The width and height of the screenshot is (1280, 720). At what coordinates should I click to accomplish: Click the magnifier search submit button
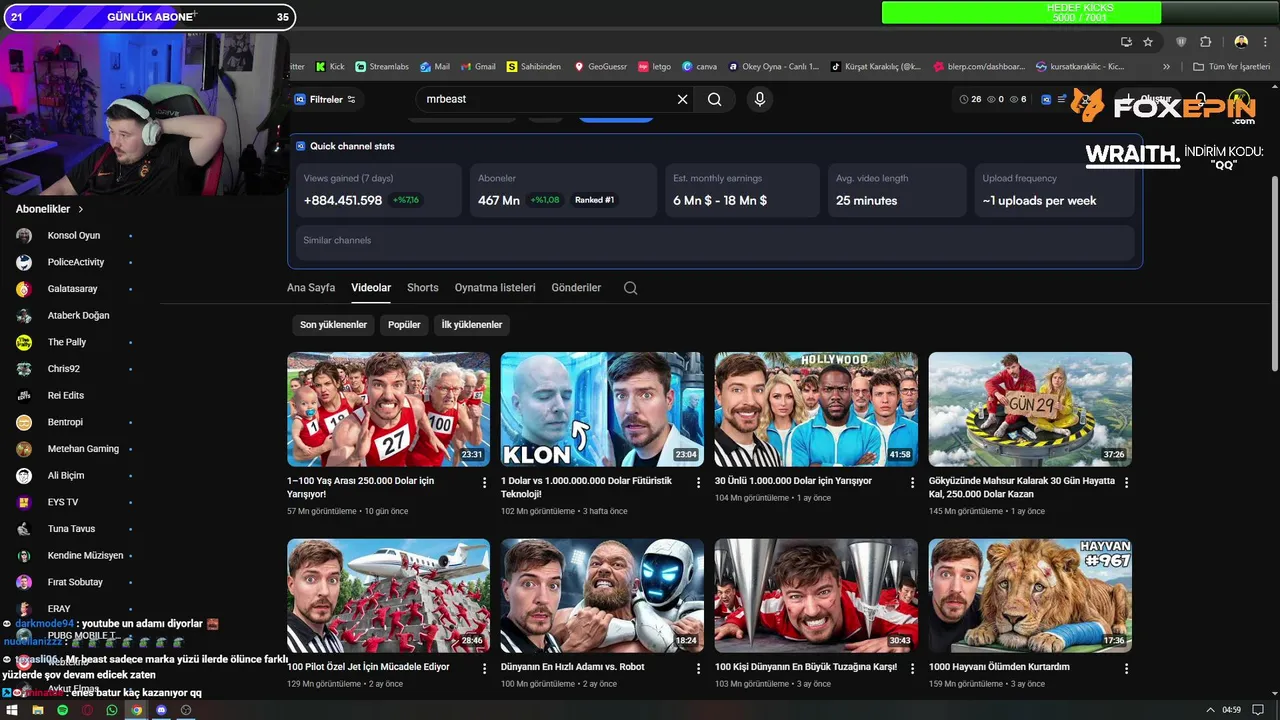pos(714,99)
